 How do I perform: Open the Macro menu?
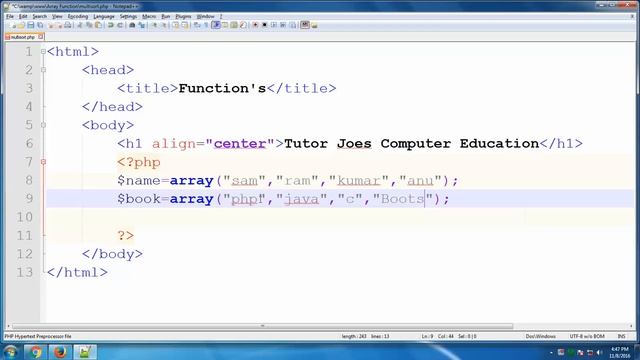pyautogui.click(x=149, y=16)
